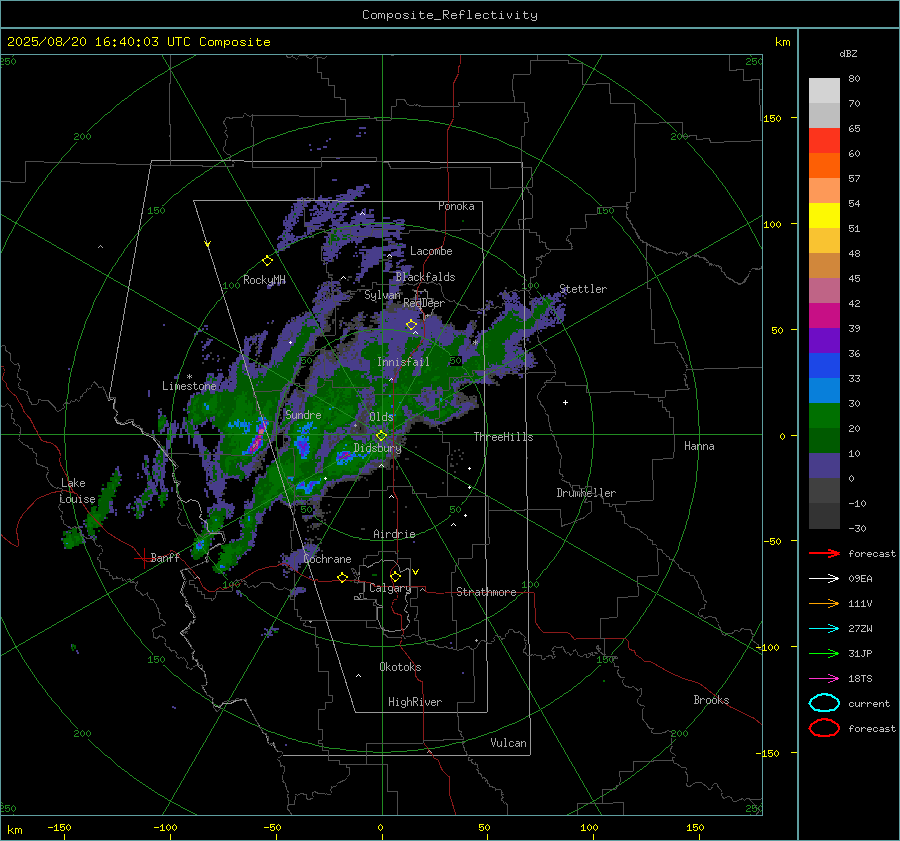The width and height of the screenshot is (900, 841).
Task: Click the dBZ legend heading
Action: click(x=848, y=54)
